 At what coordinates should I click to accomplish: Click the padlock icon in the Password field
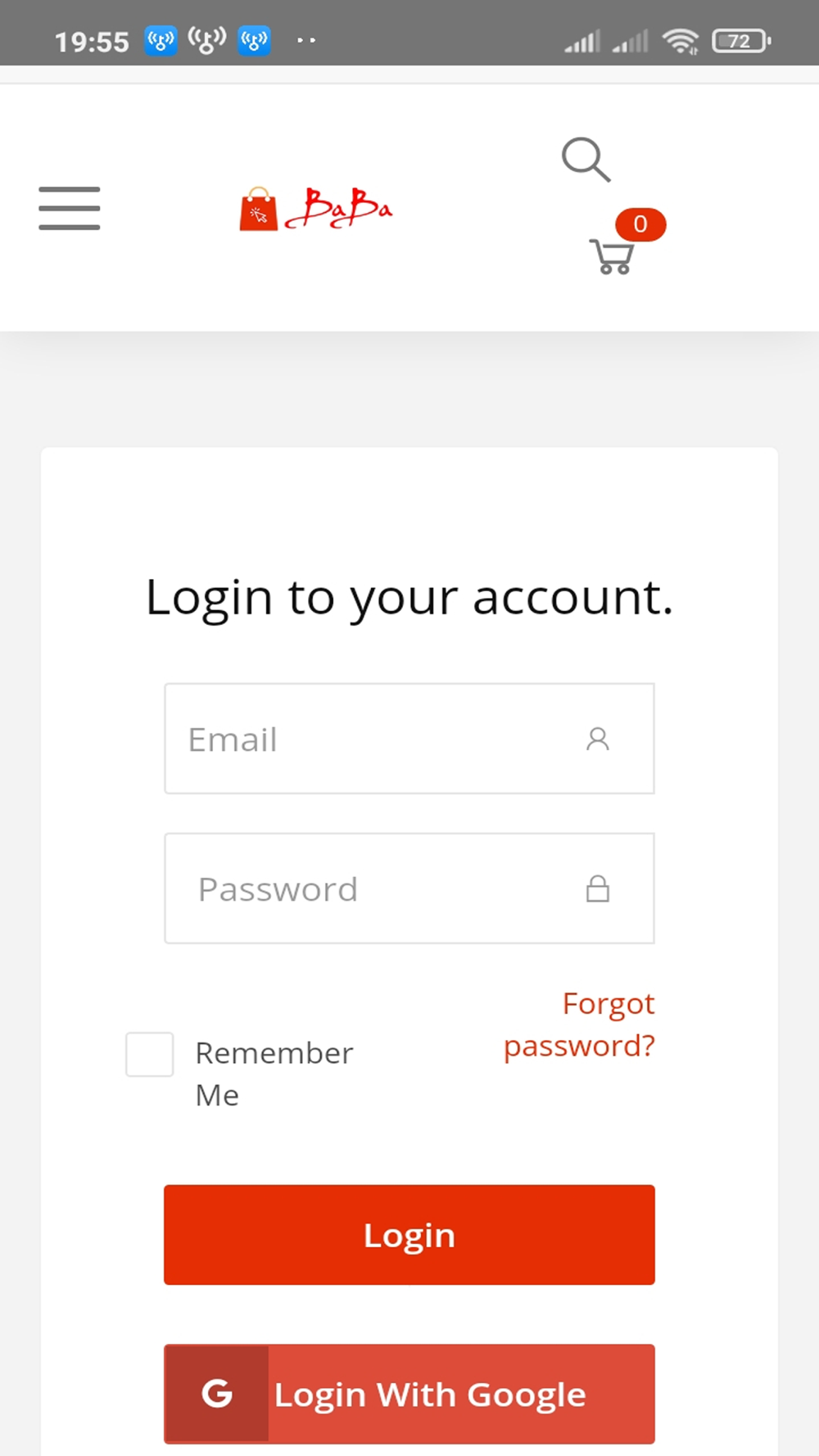[598, 889]
